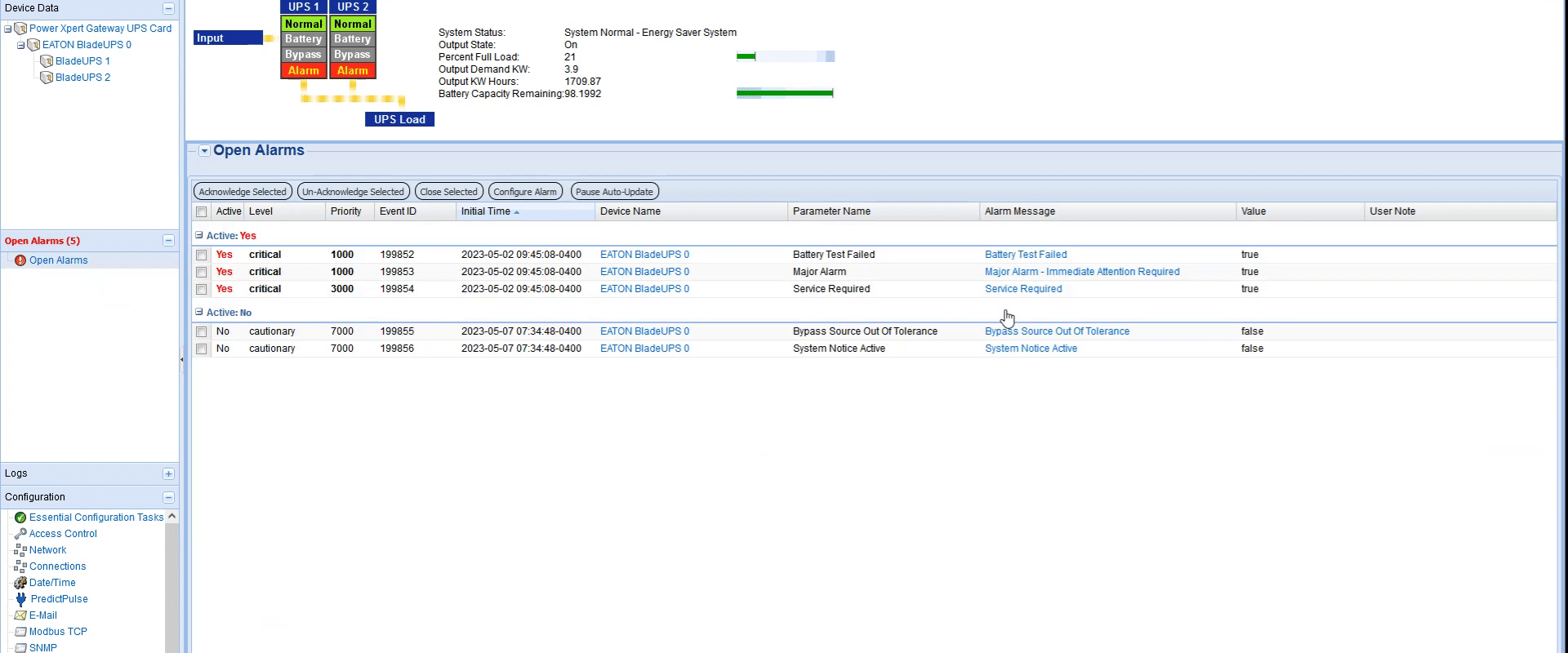The image size is (1568, 653).
Task: Click the EATON BladeUPS 0 device icon
Action: [x=33, y=45]
